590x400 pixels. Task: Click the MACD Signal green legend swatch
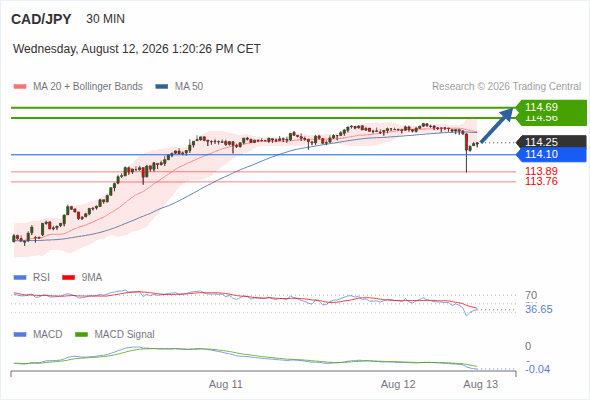coord(81,335)
